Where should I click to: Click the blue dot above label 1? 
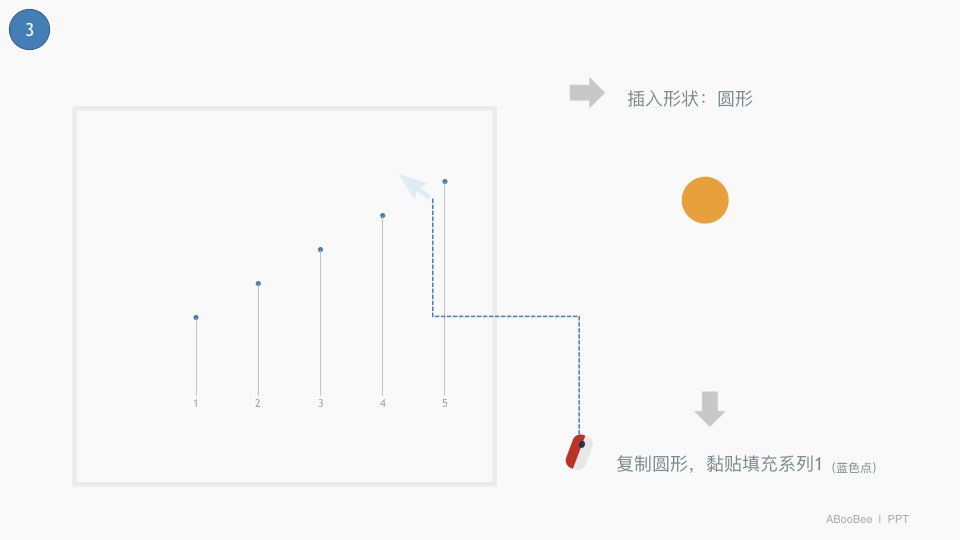(196, 317)
